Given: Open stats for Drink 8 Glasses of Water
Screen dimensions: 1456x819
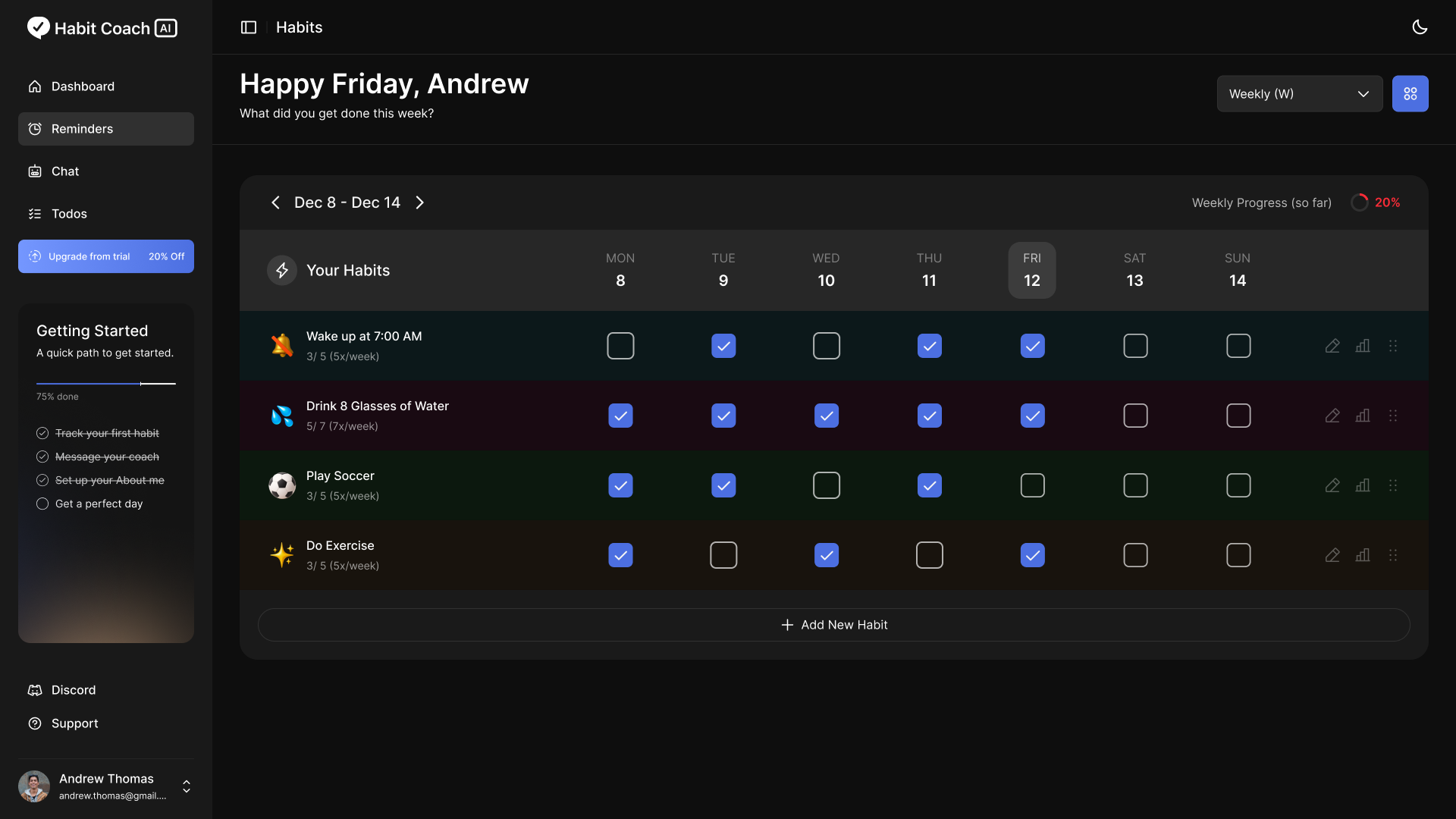Looking at the screenshot, I should [1362, 416].
